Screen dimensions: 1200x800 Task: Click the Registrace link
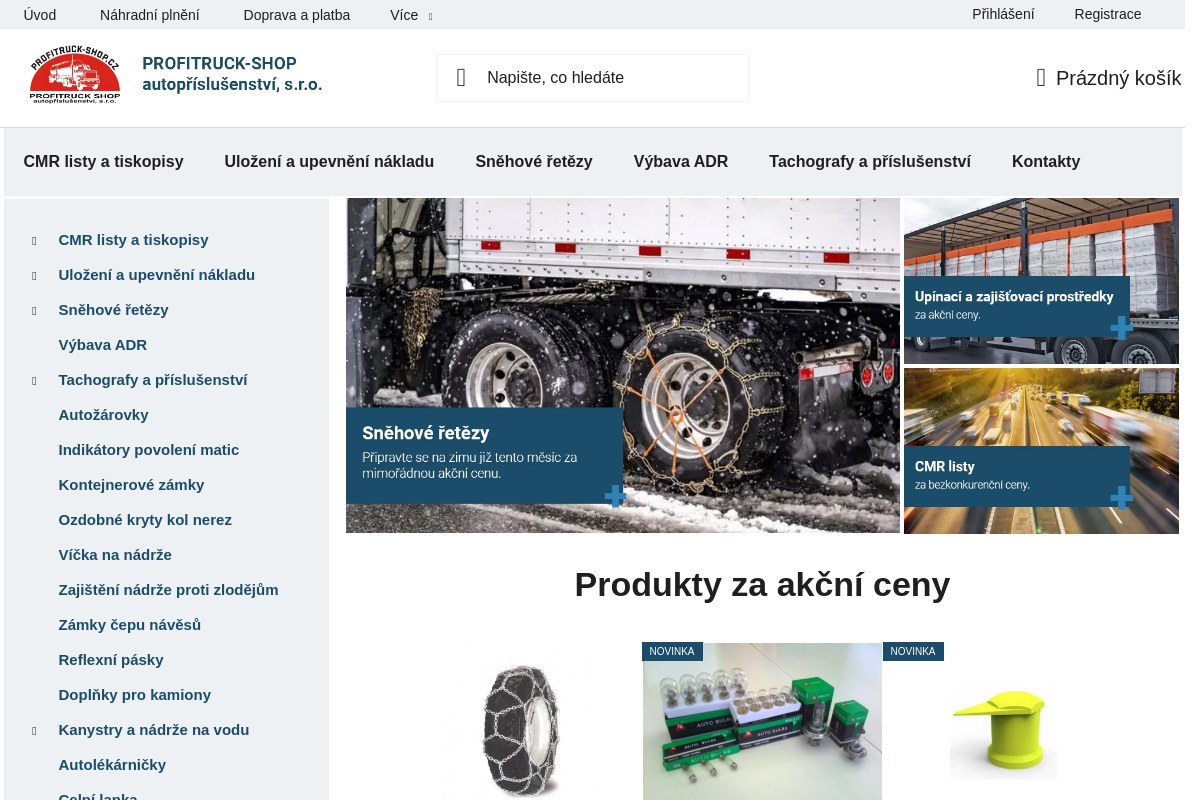[x=1107, y=14]
